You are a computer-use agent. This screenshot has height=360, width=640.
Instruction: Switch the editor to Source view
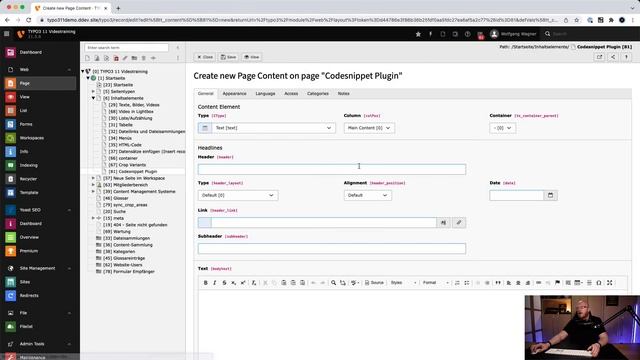click(374, 283)
